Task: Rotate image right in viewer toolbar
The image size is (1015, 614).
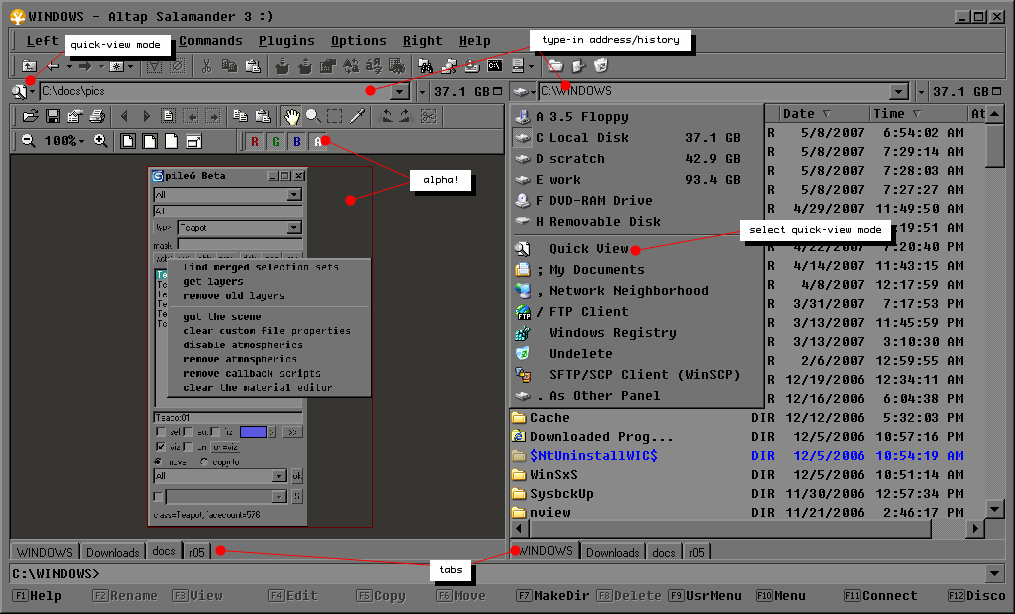Action: [x=406, y=116]
